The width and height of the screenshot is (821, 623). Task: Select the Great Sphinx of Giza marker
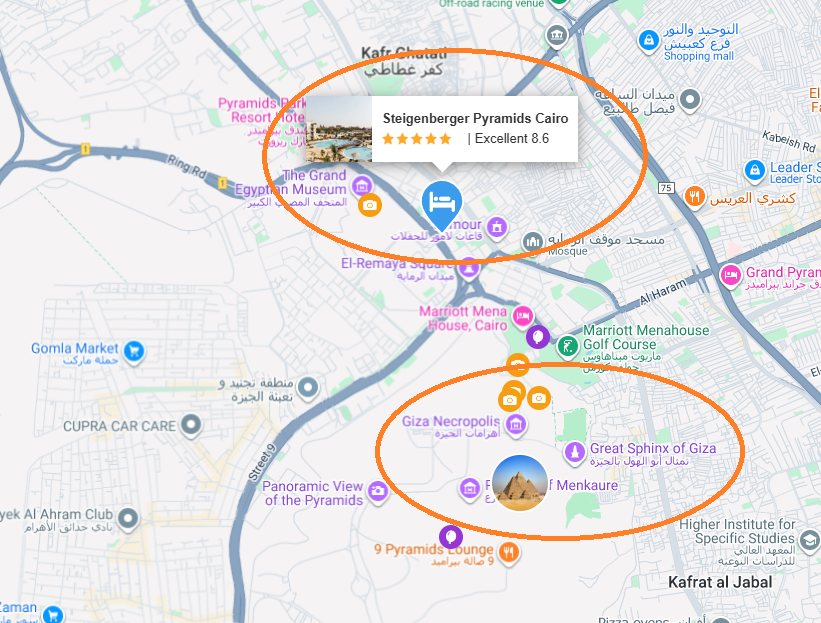click(x=574, y=452)
